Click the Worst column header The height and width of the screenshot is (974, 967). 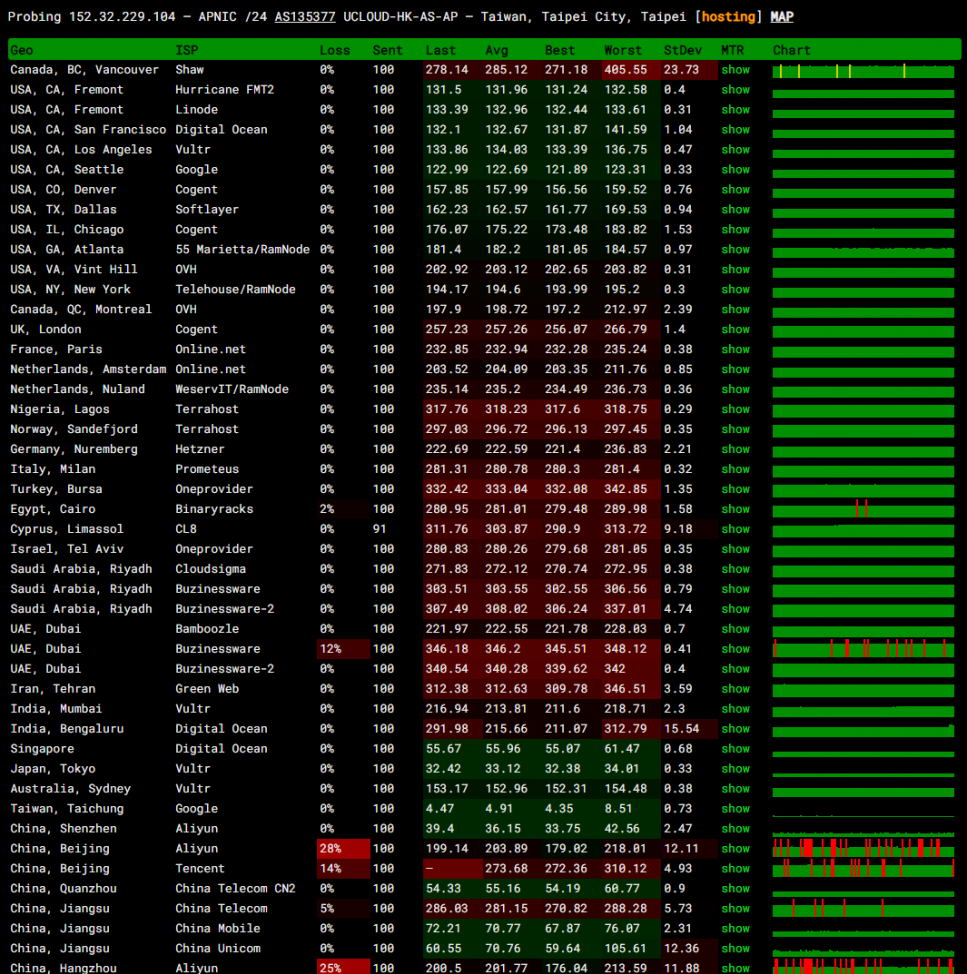pyautogui.click(x=623, y=50)
